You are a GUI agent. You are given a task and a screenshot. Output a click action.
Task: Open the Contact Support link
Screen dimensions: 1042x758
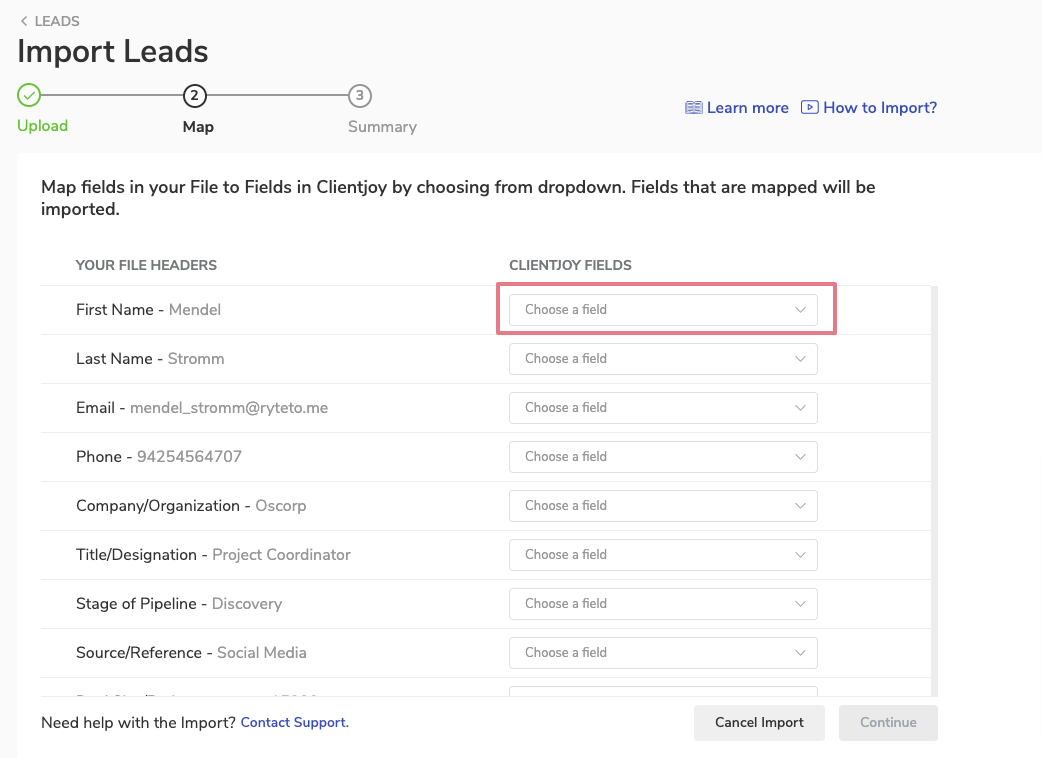point(294,722)
